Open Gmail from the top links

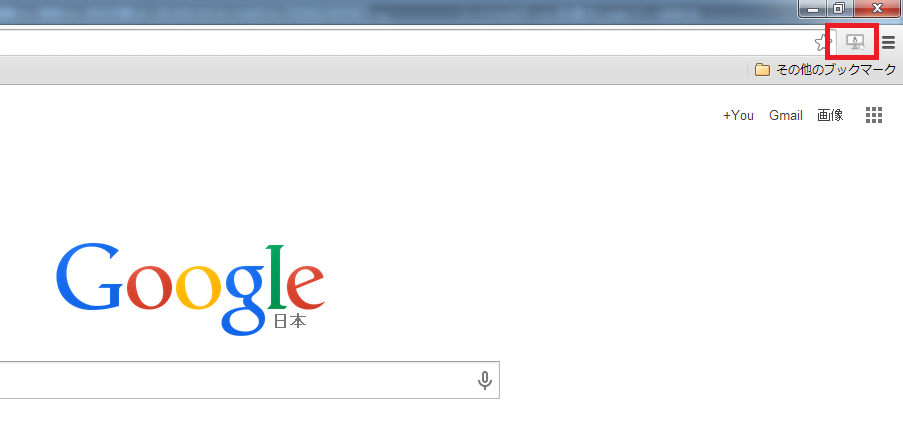point(786,115)
